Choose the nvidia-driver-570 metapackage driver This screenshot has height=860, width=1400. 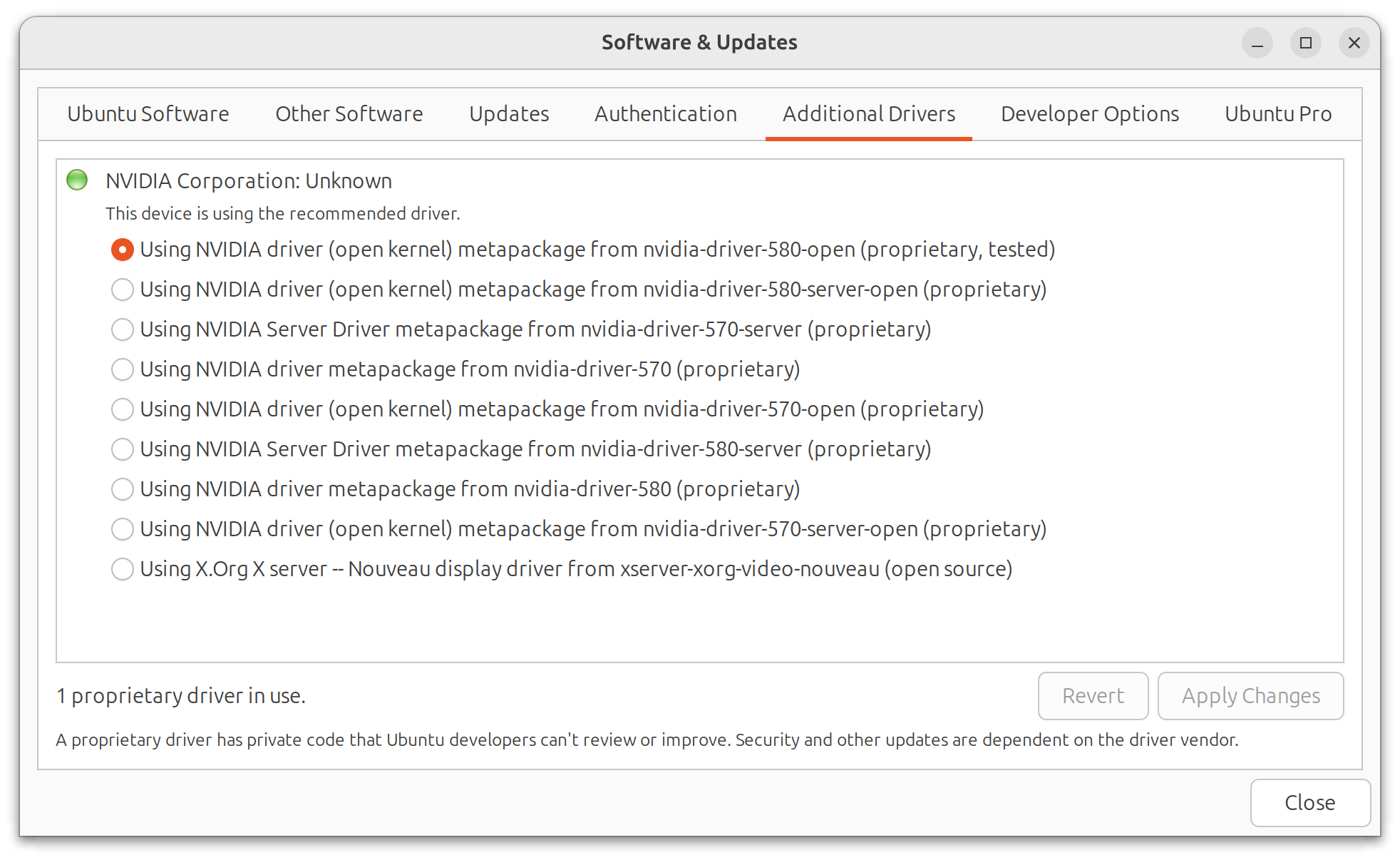click(122, 369)
